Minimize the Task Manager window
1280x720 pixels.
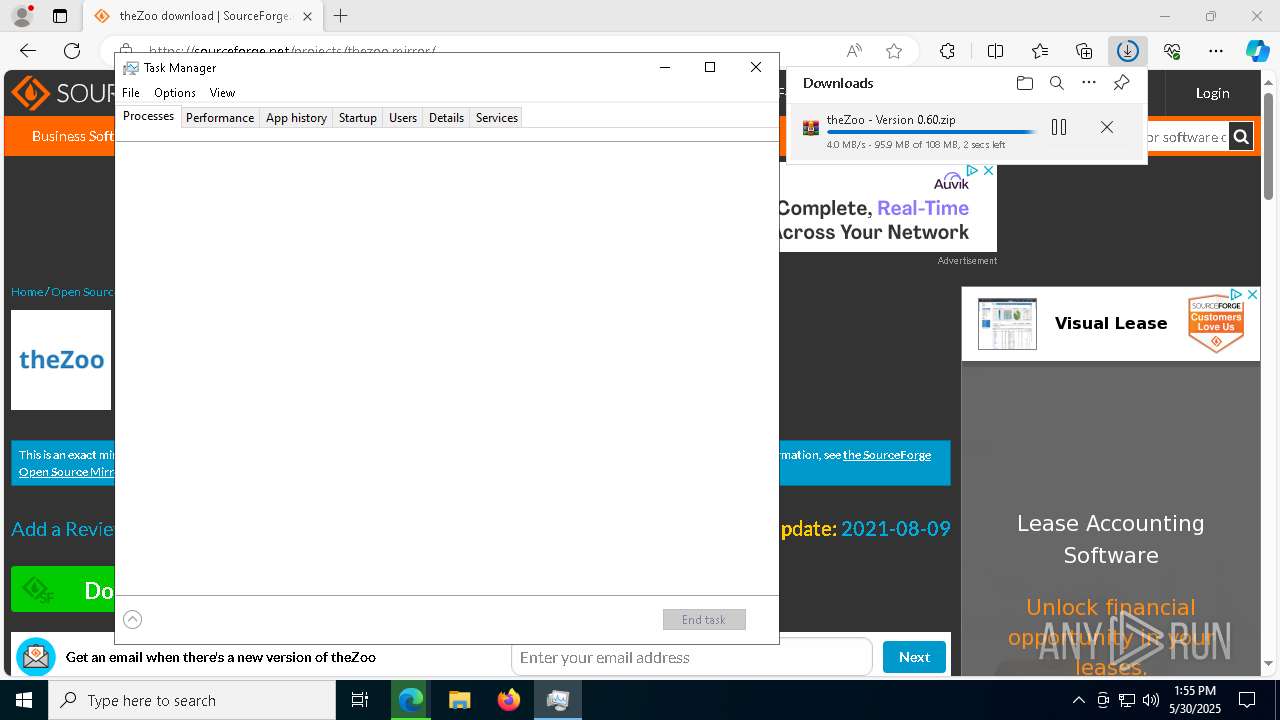665,67
